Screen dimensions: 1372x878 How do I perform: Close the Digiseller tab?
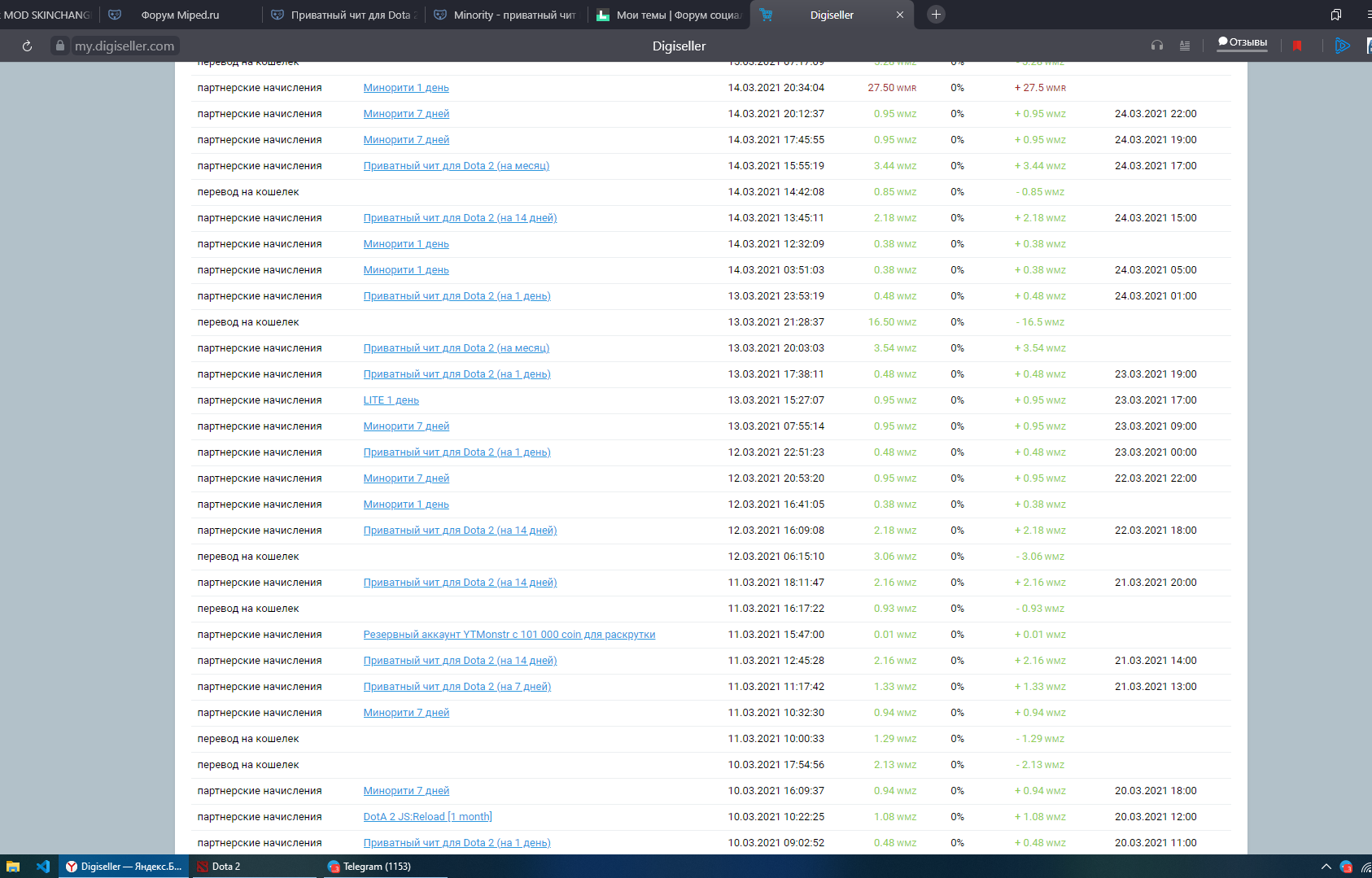pos(900,15)
